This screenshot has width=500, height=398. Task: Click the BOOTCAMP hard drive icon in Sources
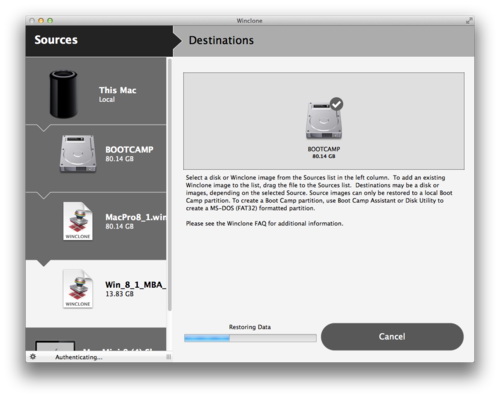78,154
